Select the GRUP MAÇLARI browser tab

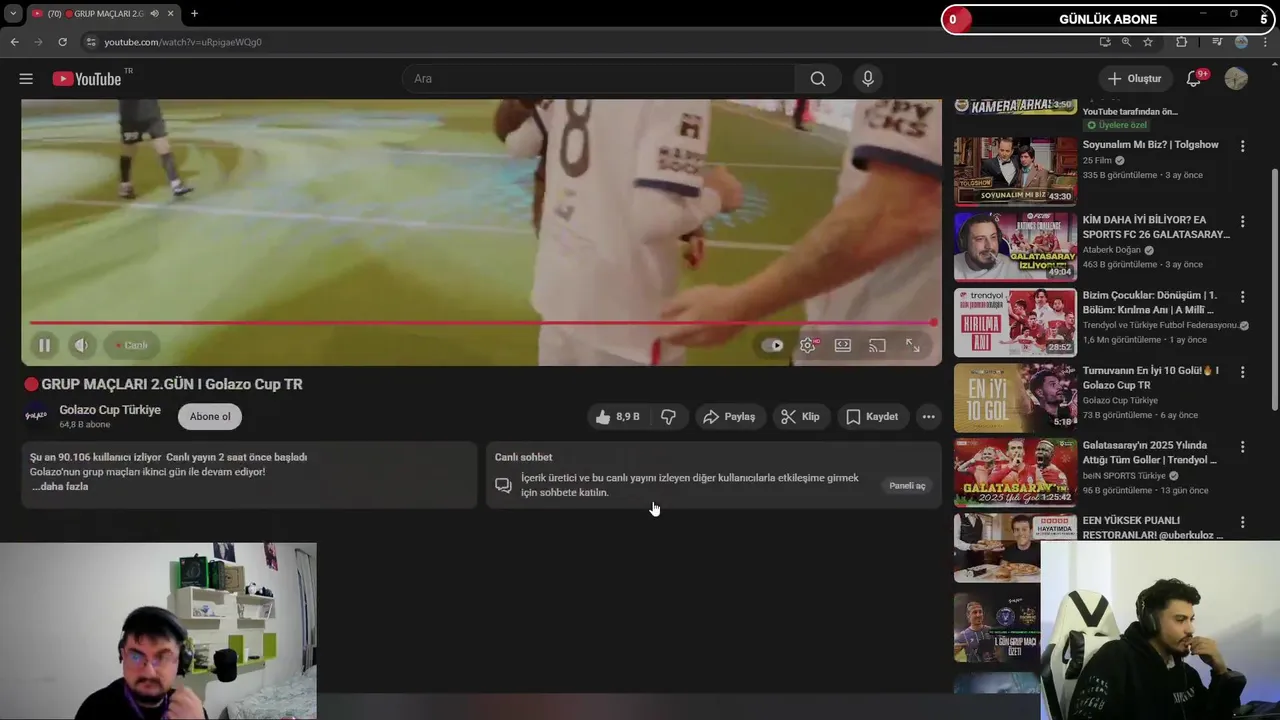(103, 13)
